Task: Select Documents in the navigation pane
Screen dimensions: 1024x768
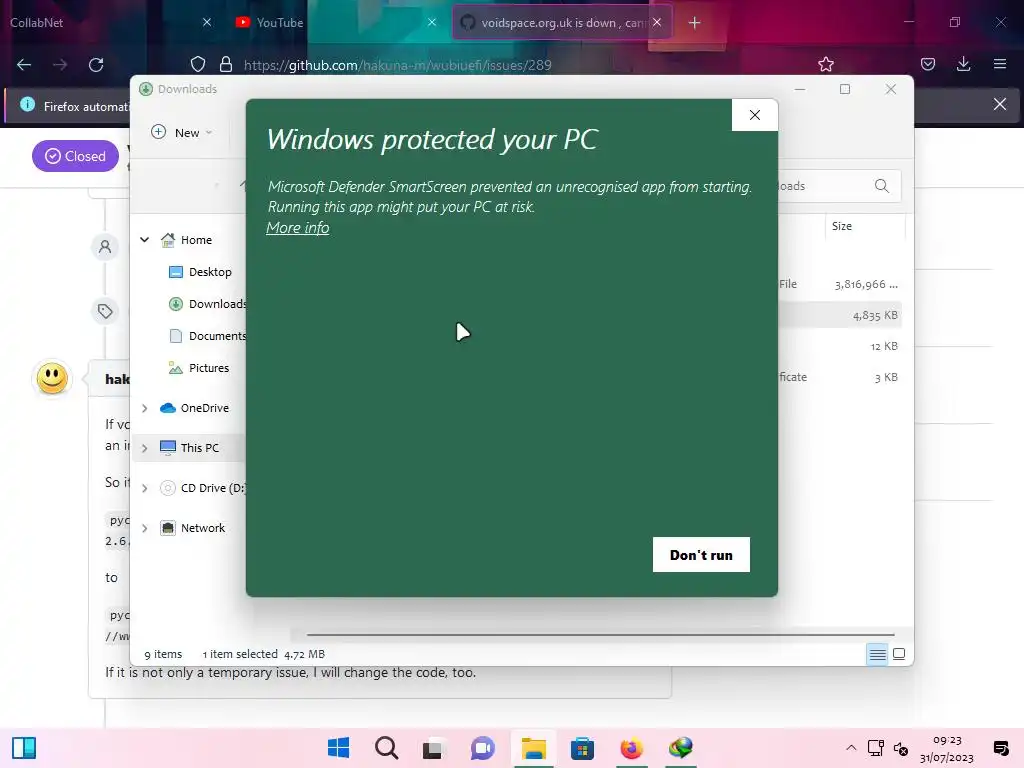Action: pos(208,336)
